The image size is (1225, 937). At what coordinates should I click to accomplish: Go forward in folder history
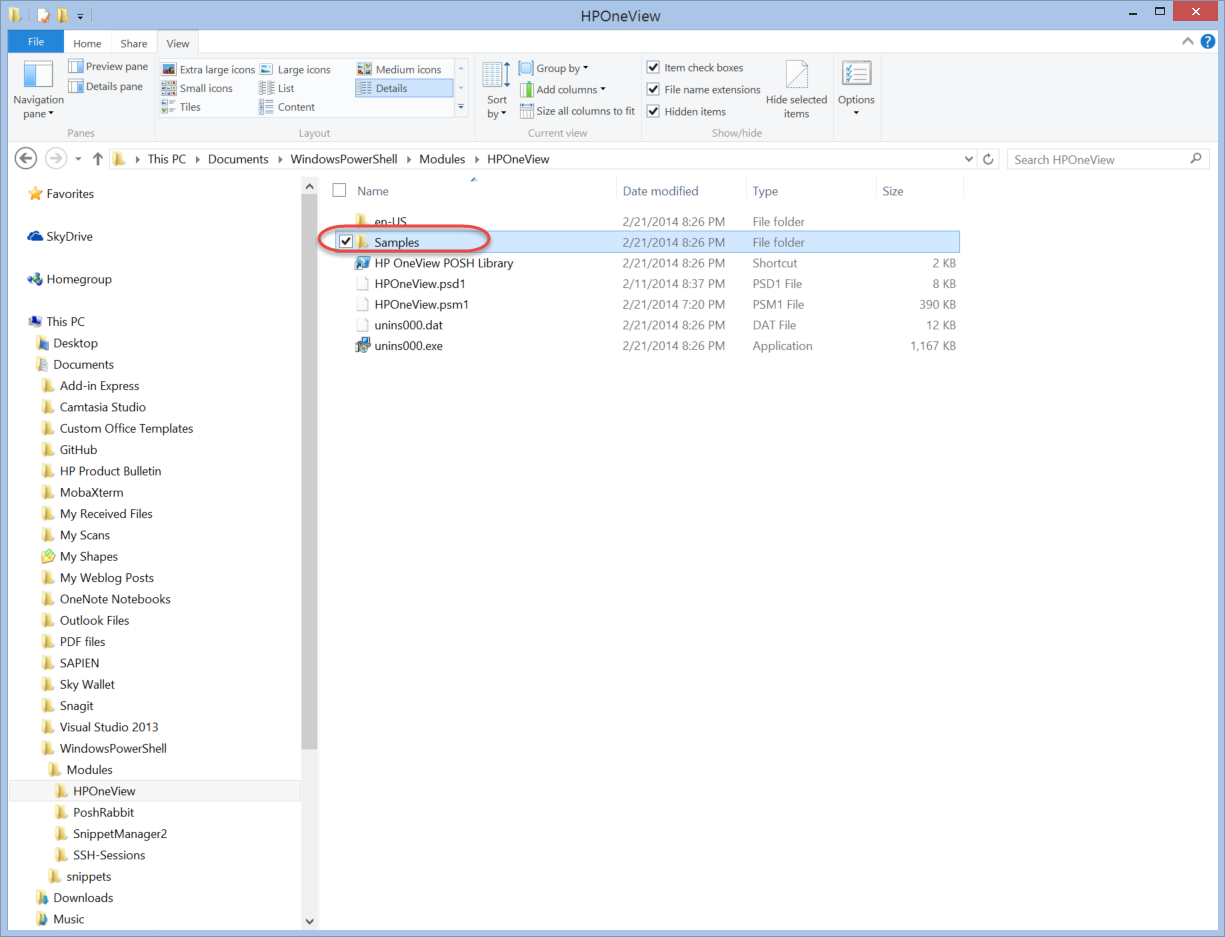tap(56, 159)
